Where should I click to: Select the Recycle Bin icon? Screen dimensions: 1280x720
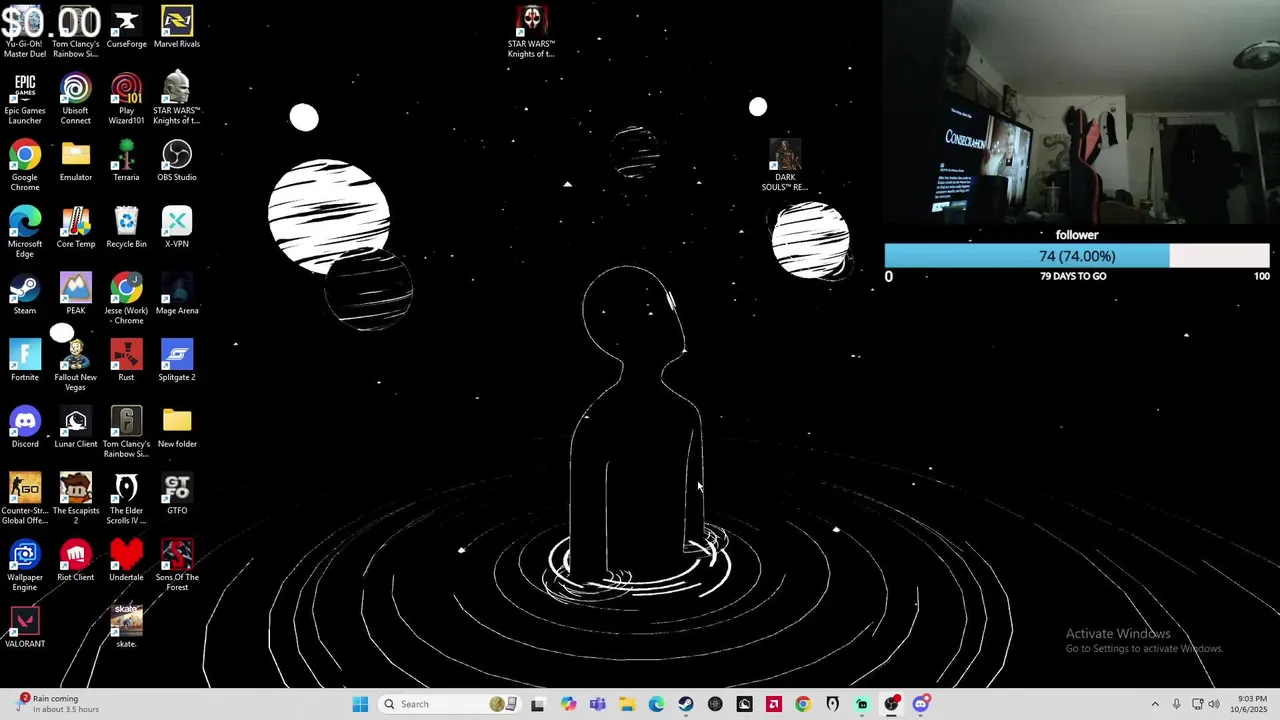click(126, 228)
